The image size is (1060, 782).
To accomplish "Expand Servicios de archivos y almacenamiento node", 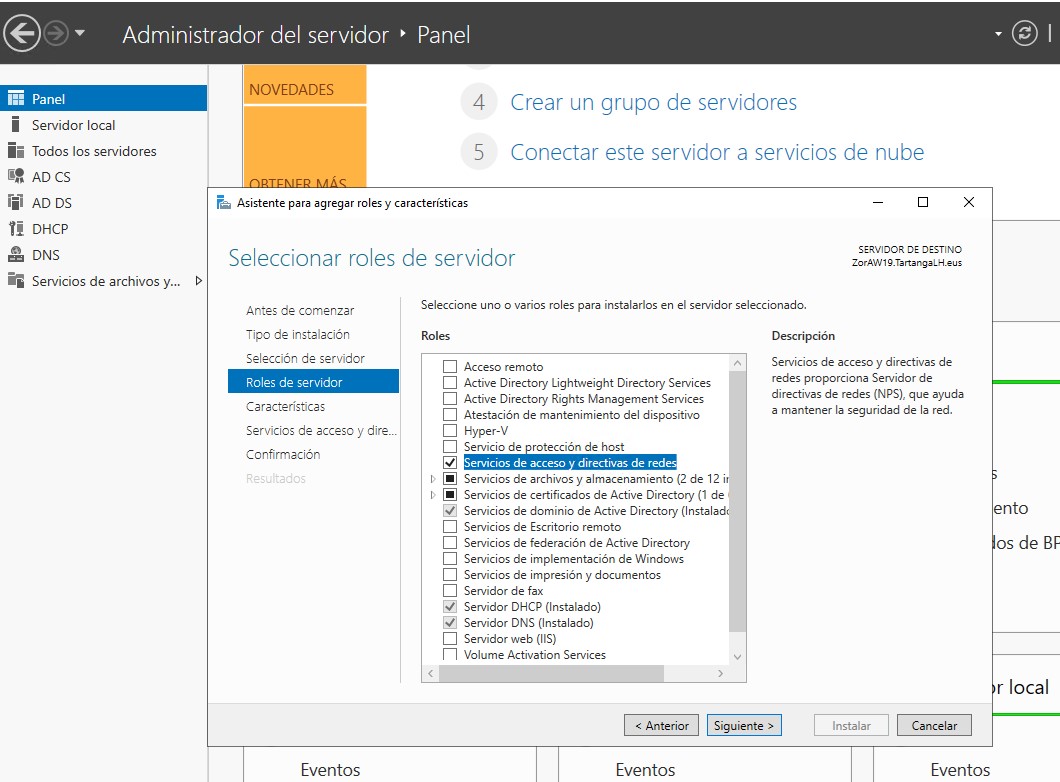I will pyautogui.click(x=433, y=479).
